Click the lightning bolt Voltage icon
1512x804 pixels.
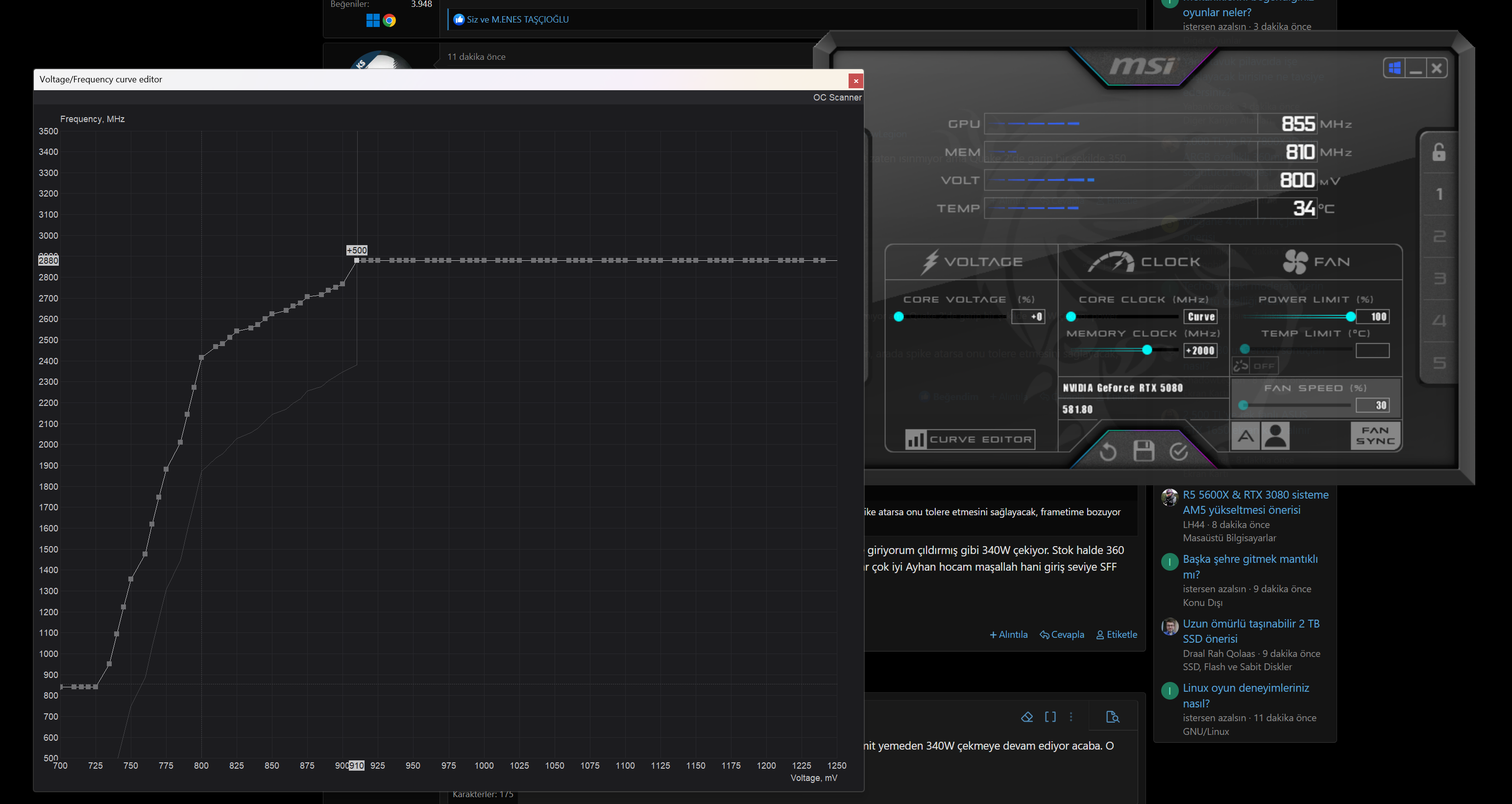point(930,262)
